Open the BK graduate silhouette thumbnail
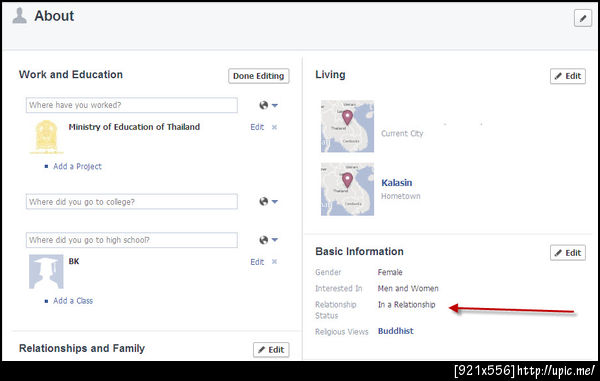This screenshot has width=600, height=381. (x=46, y=272)
